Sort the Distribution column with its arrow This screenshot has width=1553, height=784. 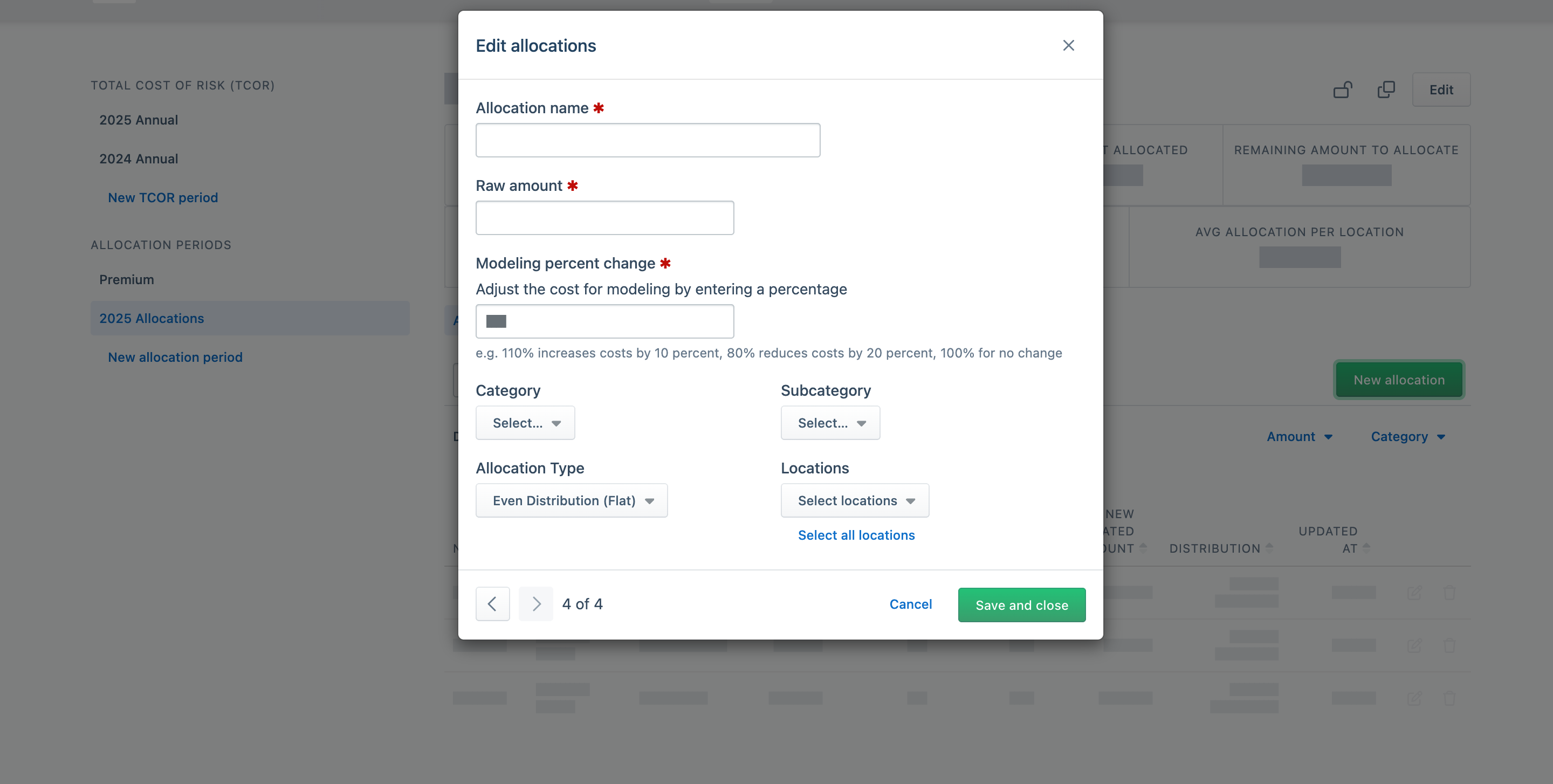point(1269,549)
